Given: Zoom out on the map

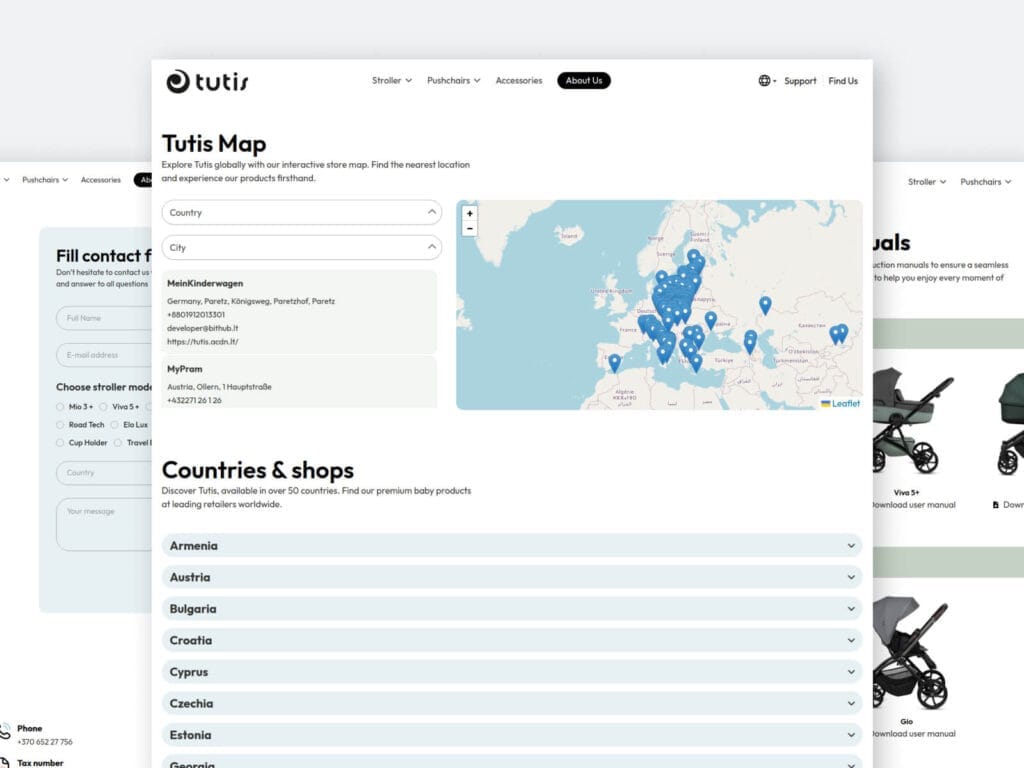Looking at the screenshot, I should pos(470,229).
